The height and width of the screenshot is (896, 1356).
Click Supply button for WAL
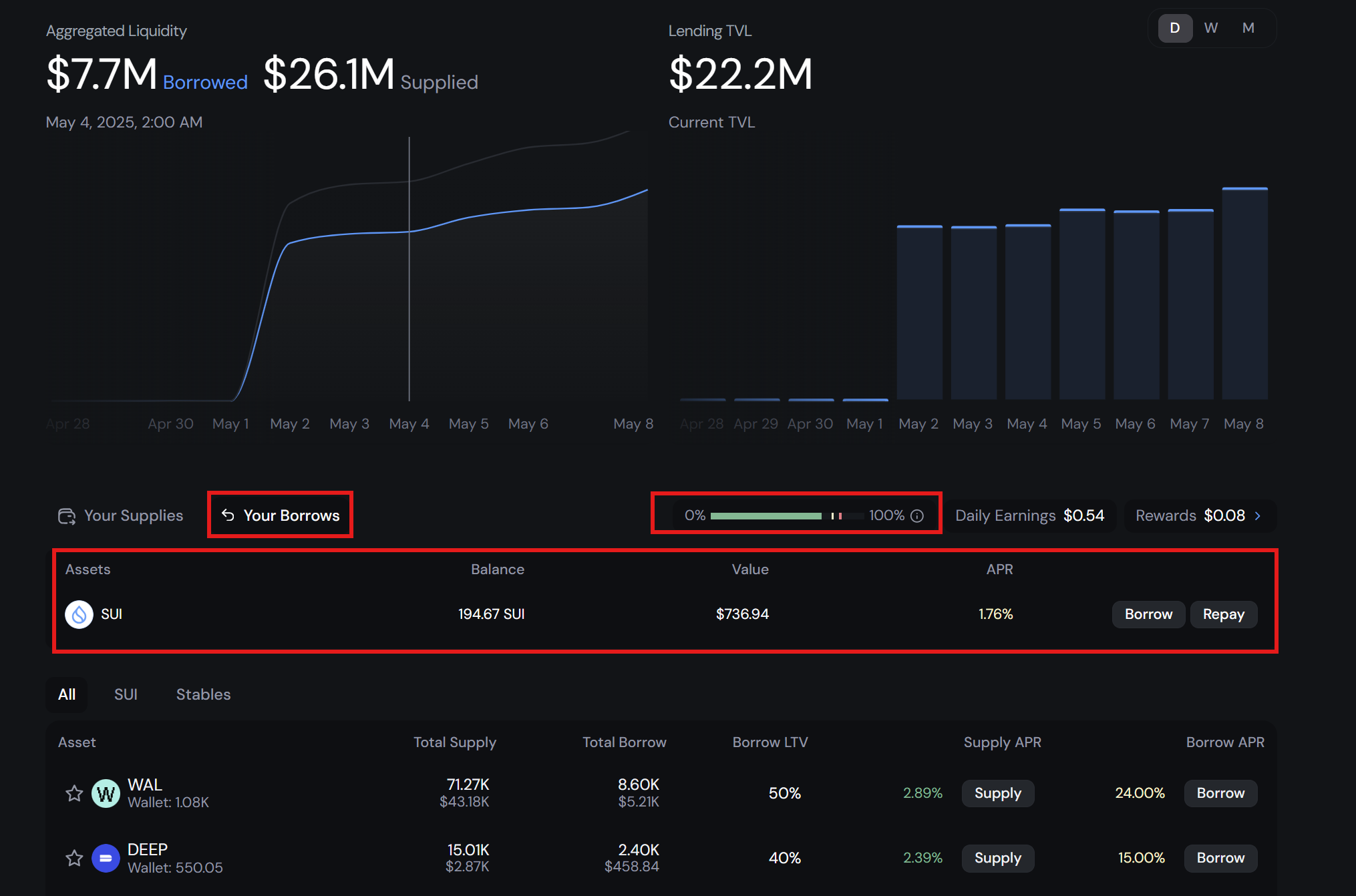pyautogui.click(x=997, y=793)
